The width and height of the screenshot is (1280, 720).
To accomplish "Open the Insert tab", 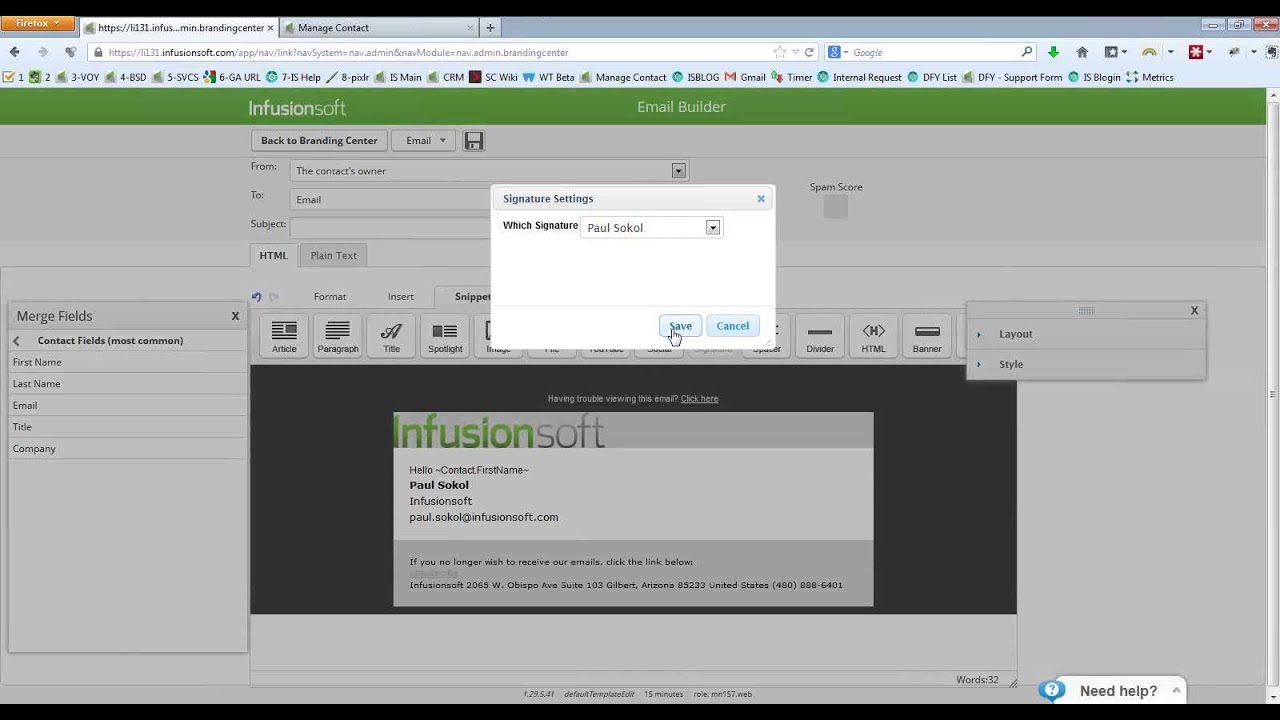I will pos(401,296).
